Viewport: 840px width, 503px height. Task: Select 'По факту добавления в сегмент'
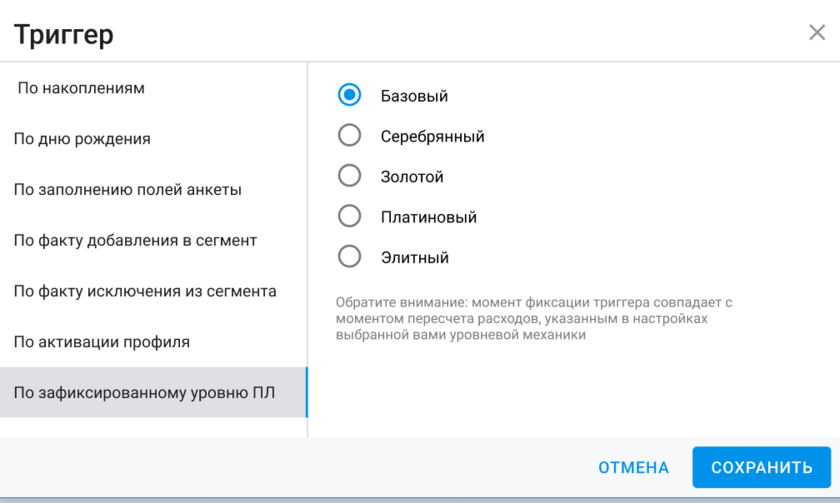[x=135, y=240]
